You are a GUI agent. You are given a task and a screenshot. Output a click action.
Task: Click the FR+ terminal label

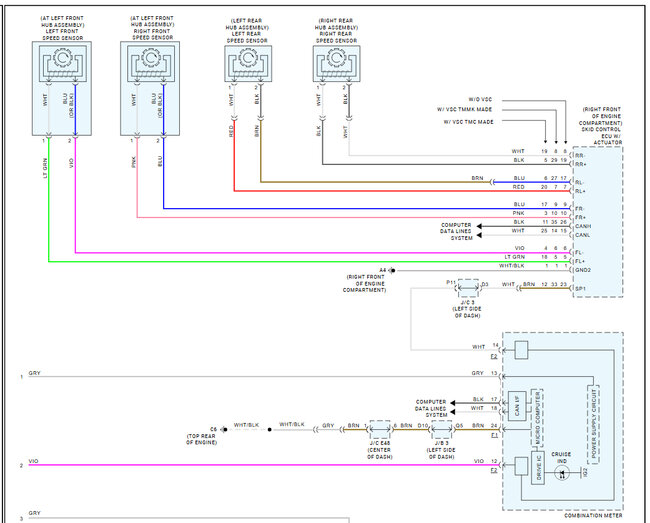pyautogui.click(x=580, y=218)
